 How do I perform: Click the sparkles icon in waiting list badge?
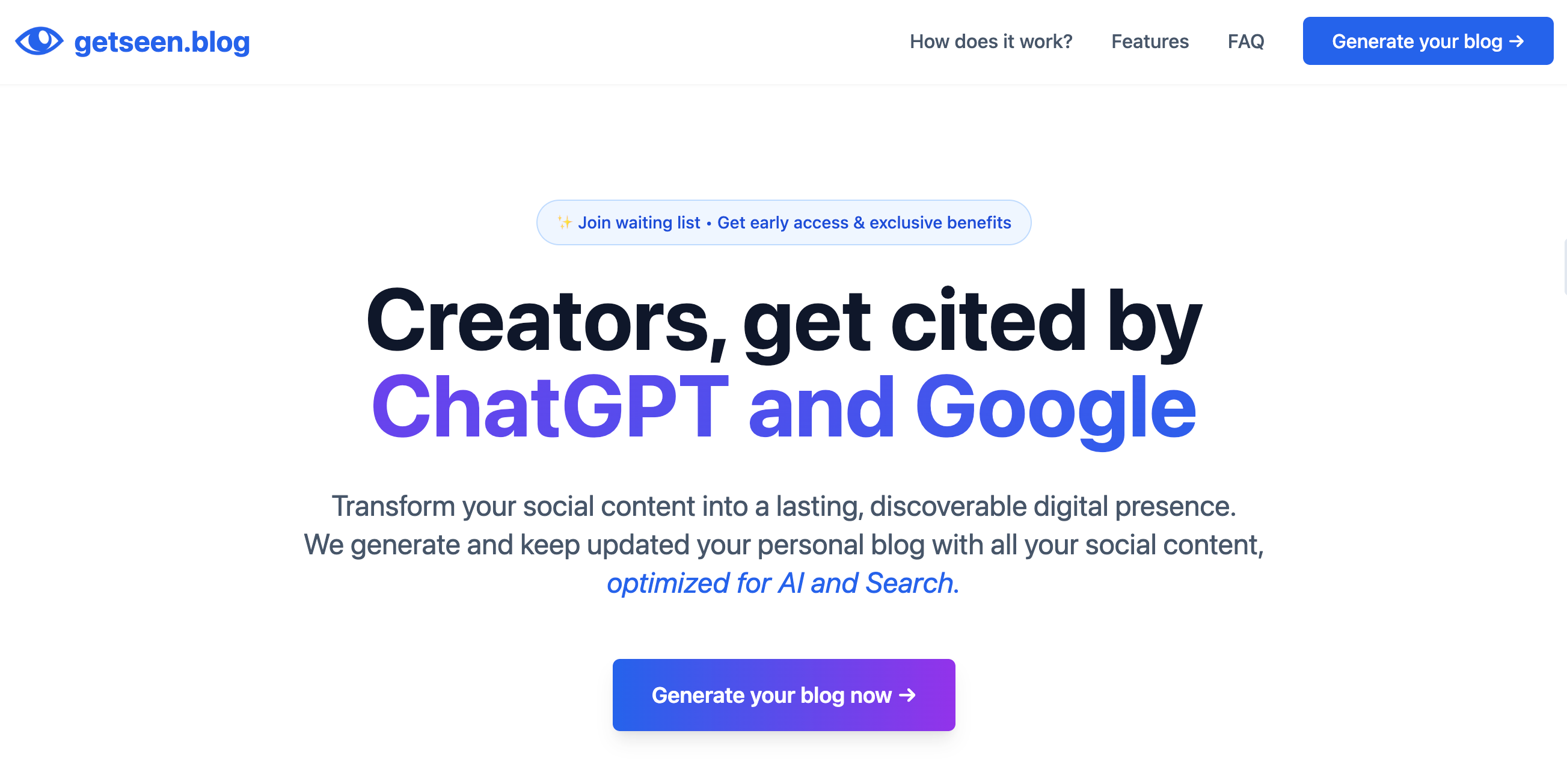565,222
